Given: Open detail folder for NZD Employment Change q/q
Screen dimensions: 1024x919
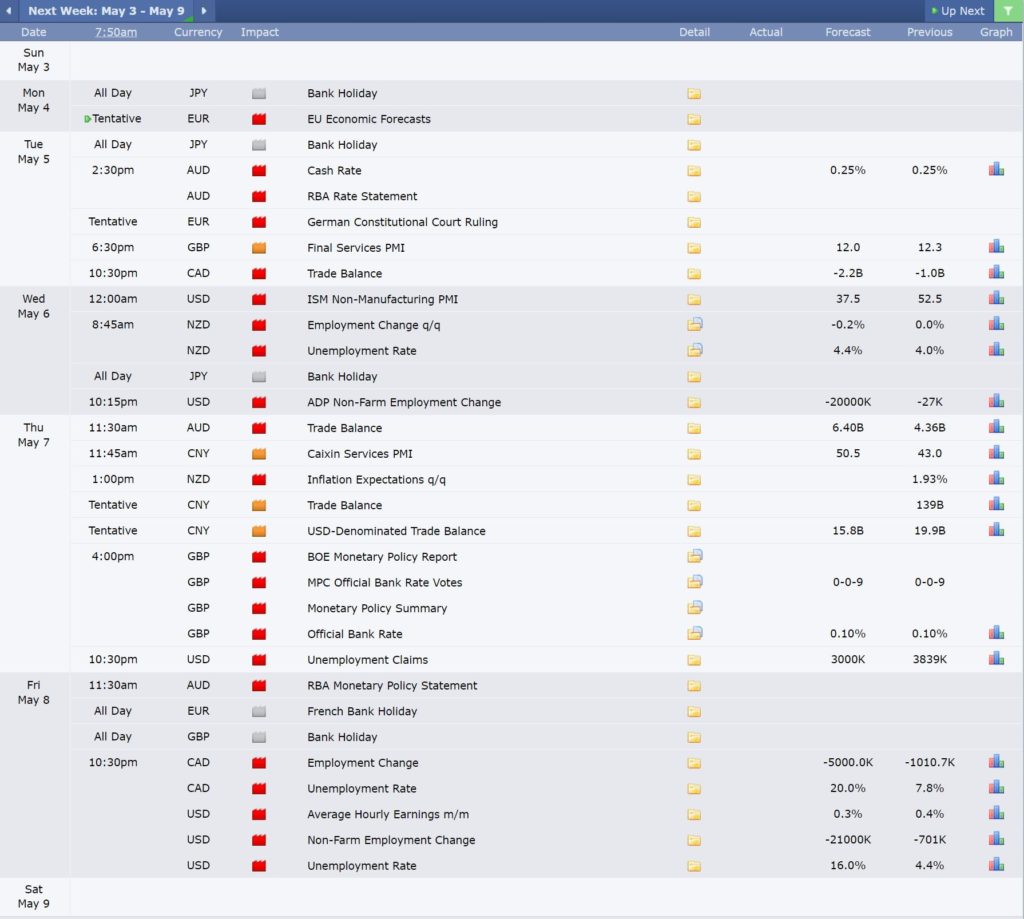Looking at the screenshot, I should pos(694,325).
